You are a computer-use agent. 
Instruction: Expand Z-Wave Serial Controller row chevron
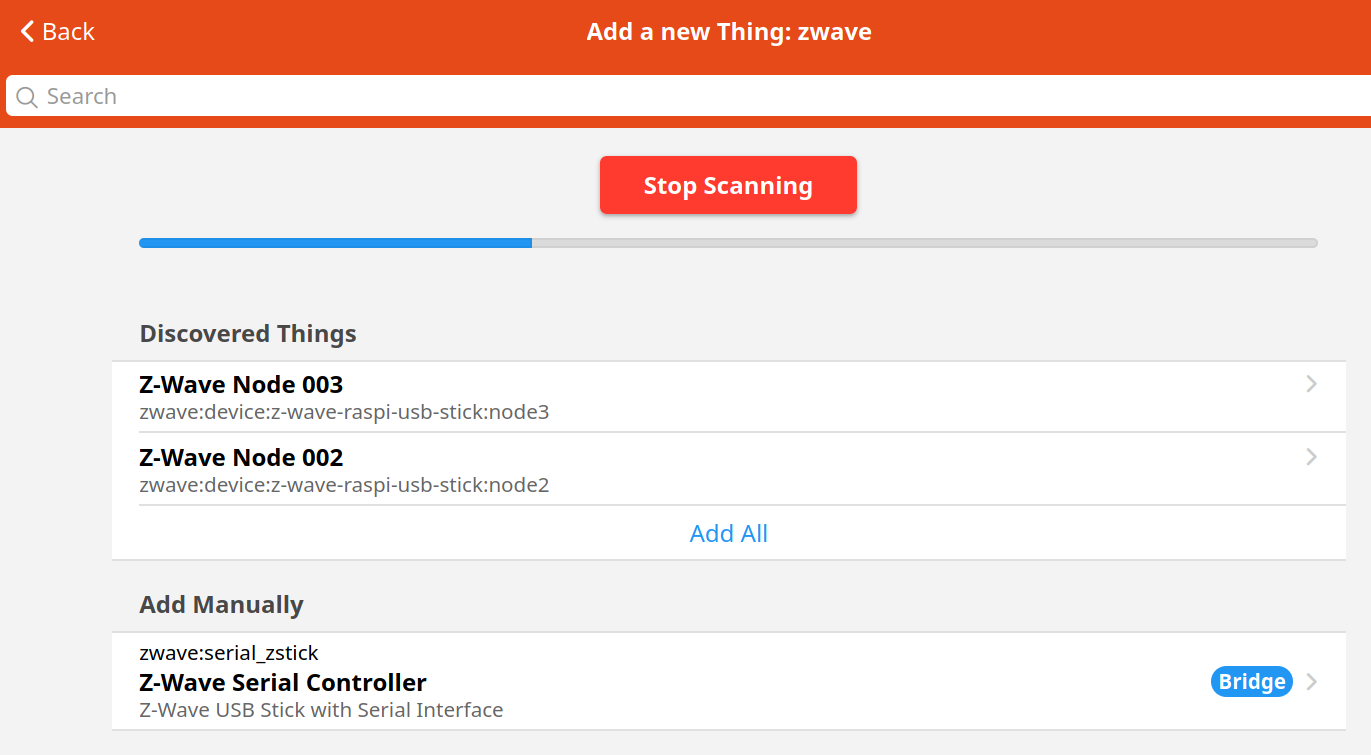click(x=1312, y=682)
